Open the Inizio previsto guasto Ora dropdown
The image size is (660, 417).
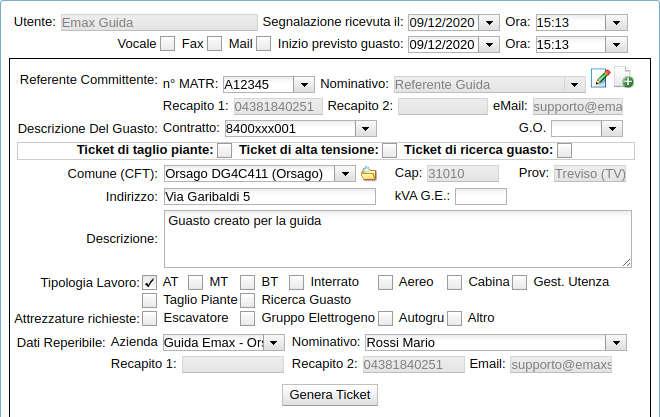point(616,44)
